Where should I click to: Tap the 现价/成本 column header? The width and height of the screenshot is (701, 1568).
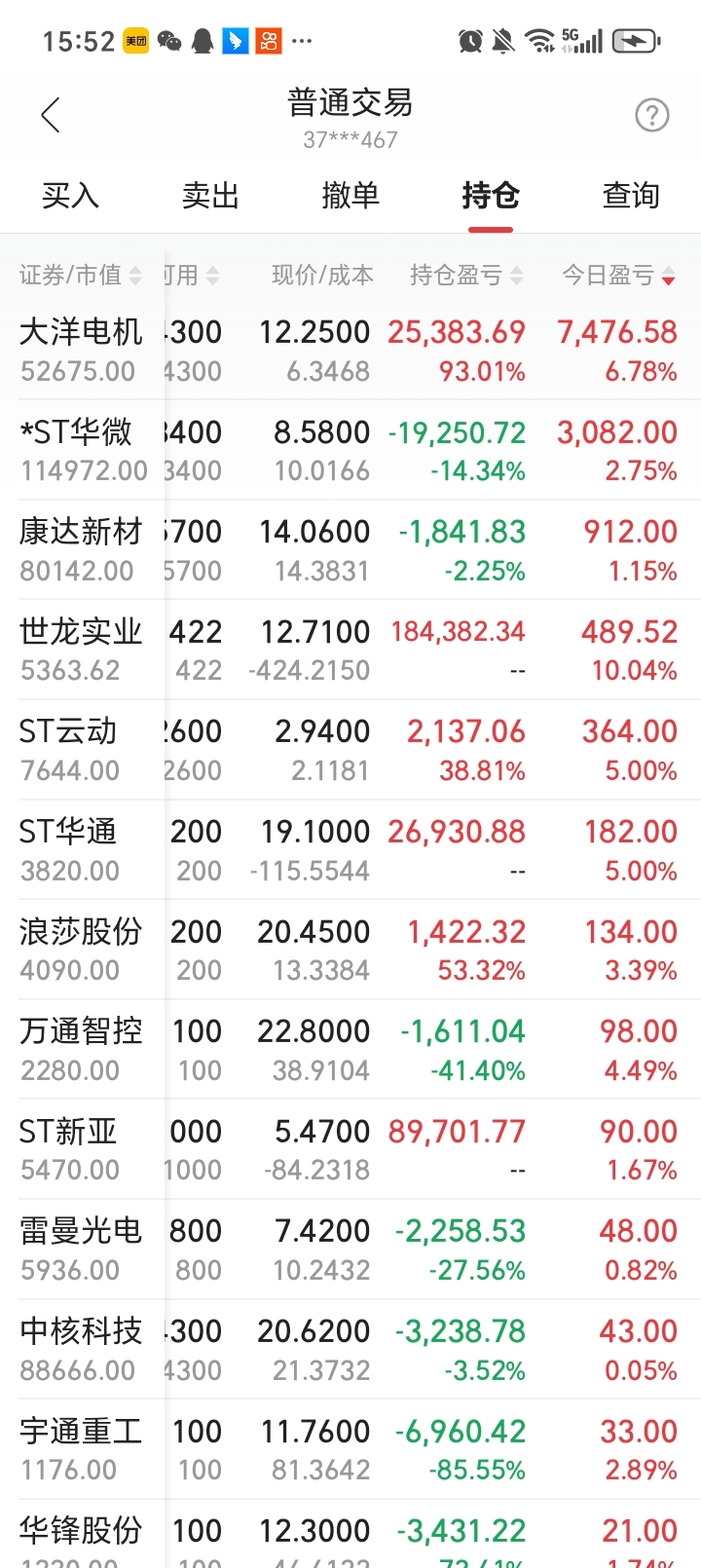[322, 276]
